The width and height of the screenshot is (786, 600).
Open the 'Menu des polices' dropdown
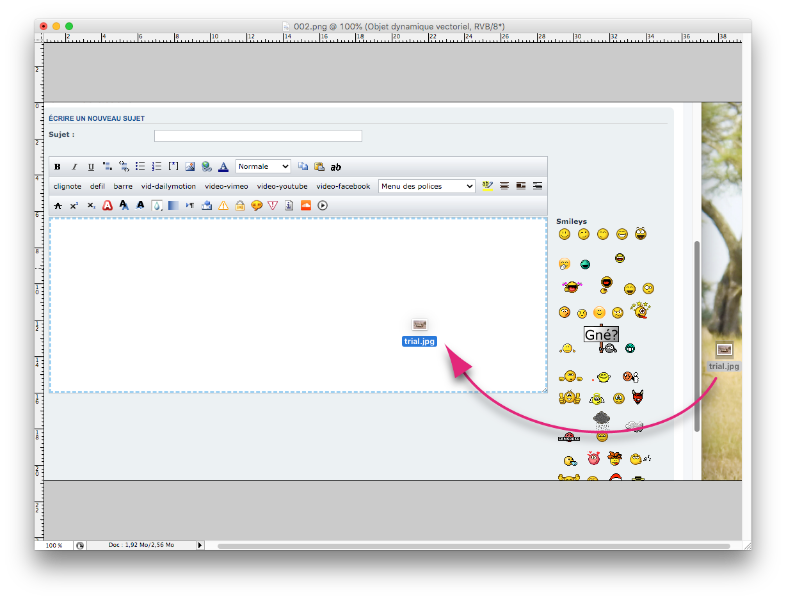point(426,186)
